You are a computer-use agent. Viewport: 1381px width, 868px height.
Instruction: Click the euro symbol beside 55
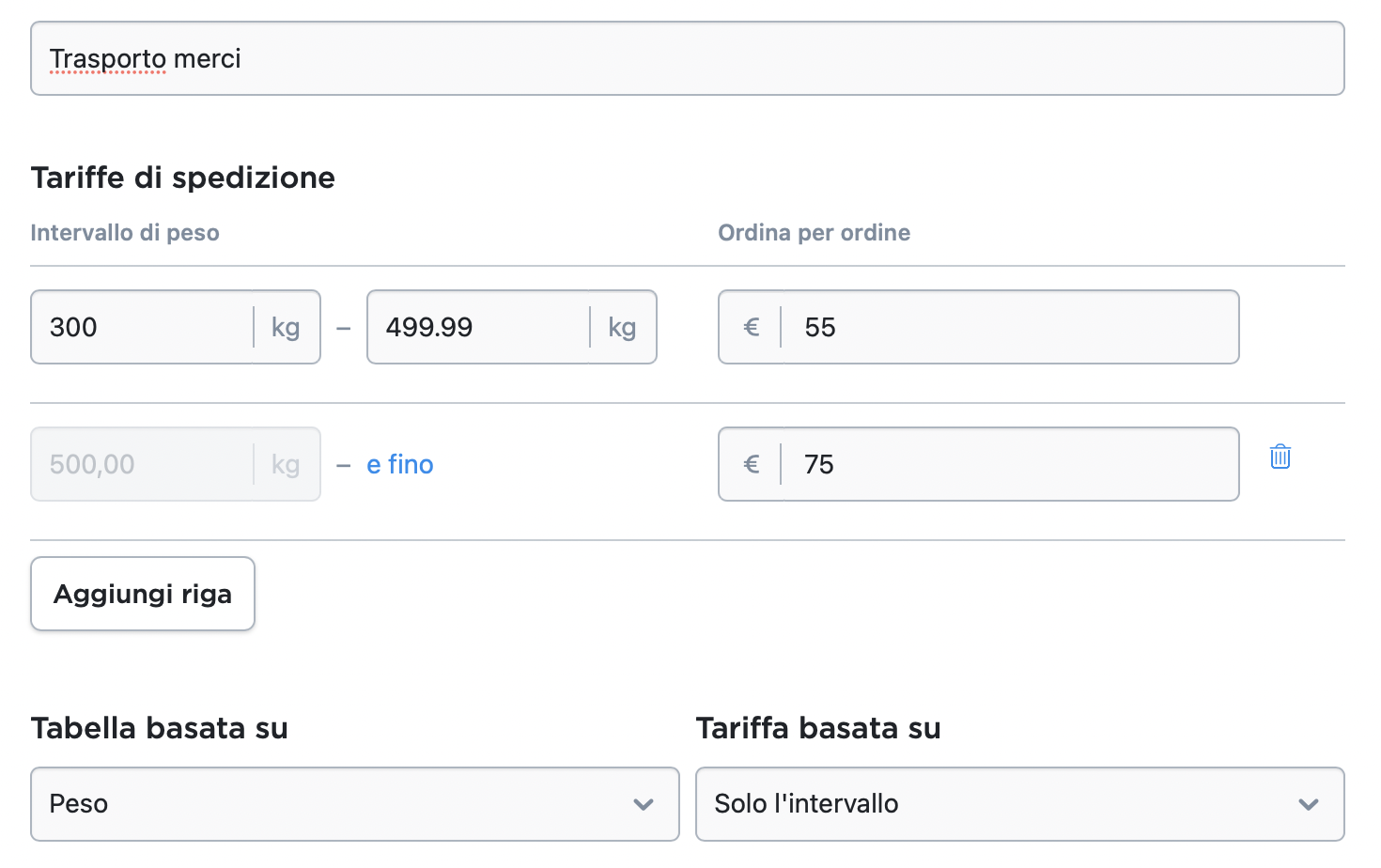tap(751, 328)
